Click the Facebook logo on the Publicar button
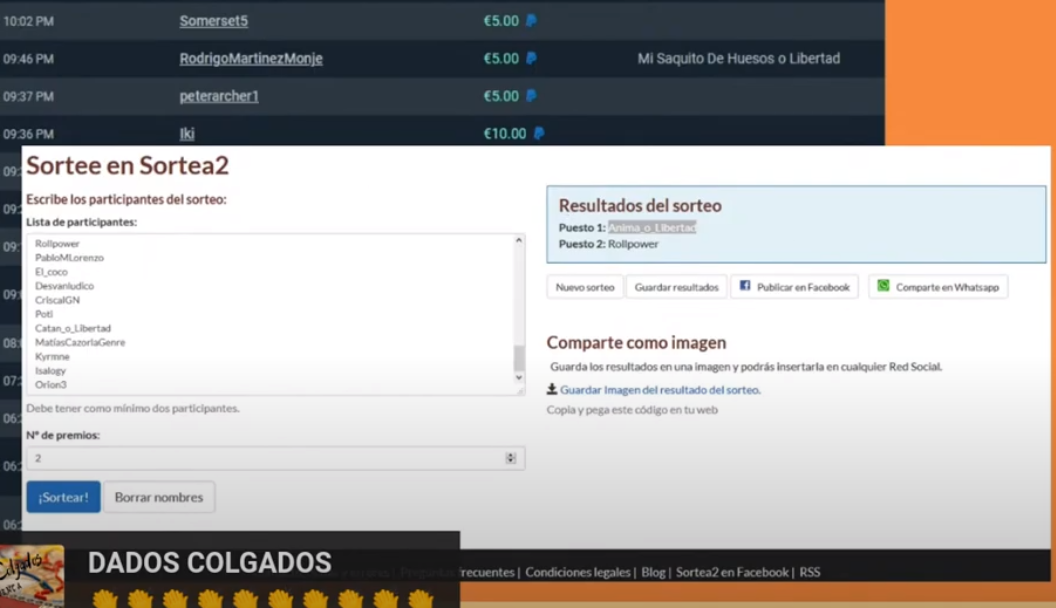Image resolution: width=1056 pixels, height=608 pixels. (x=745, y=286)
